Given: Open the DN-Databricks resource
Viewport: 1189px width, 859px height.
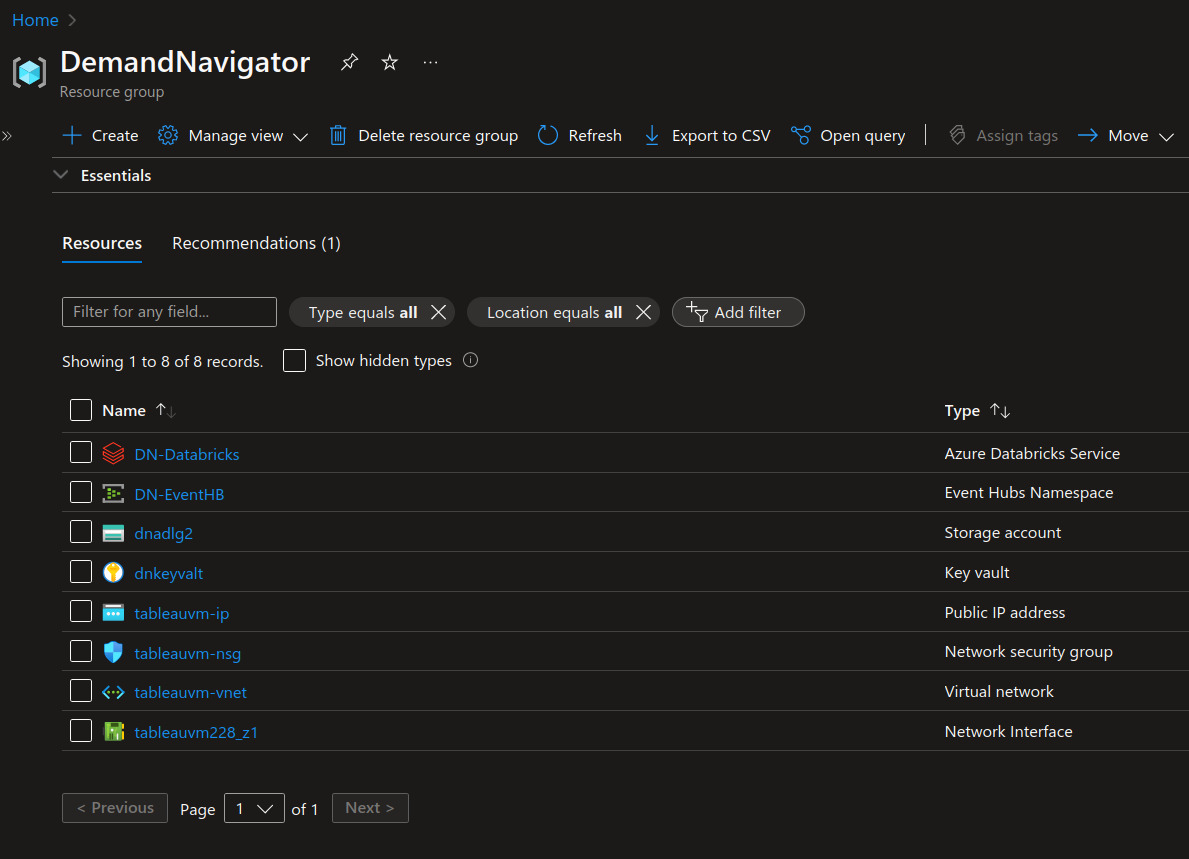Looking at the screenshot, I should click(187, 454).
